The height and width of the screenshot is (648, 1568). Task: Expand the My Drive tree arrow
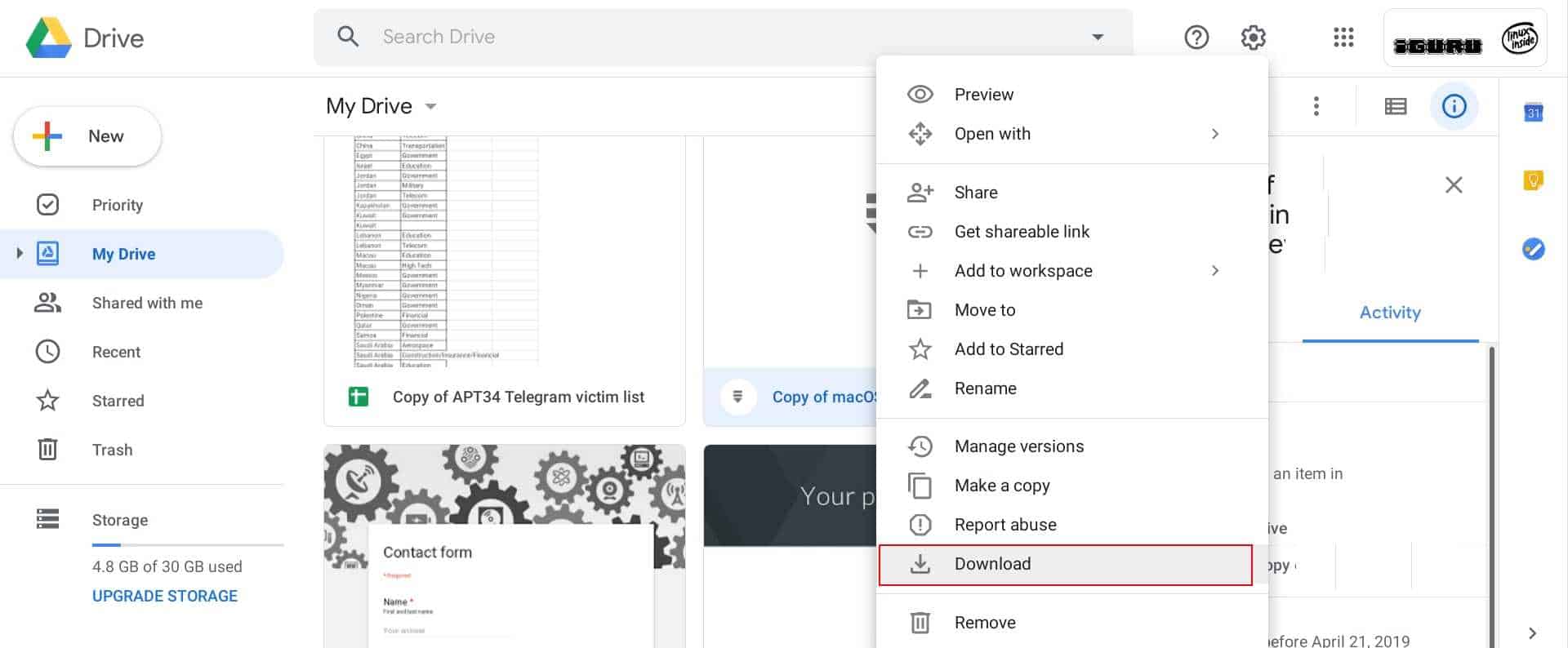tap(20, 254)
